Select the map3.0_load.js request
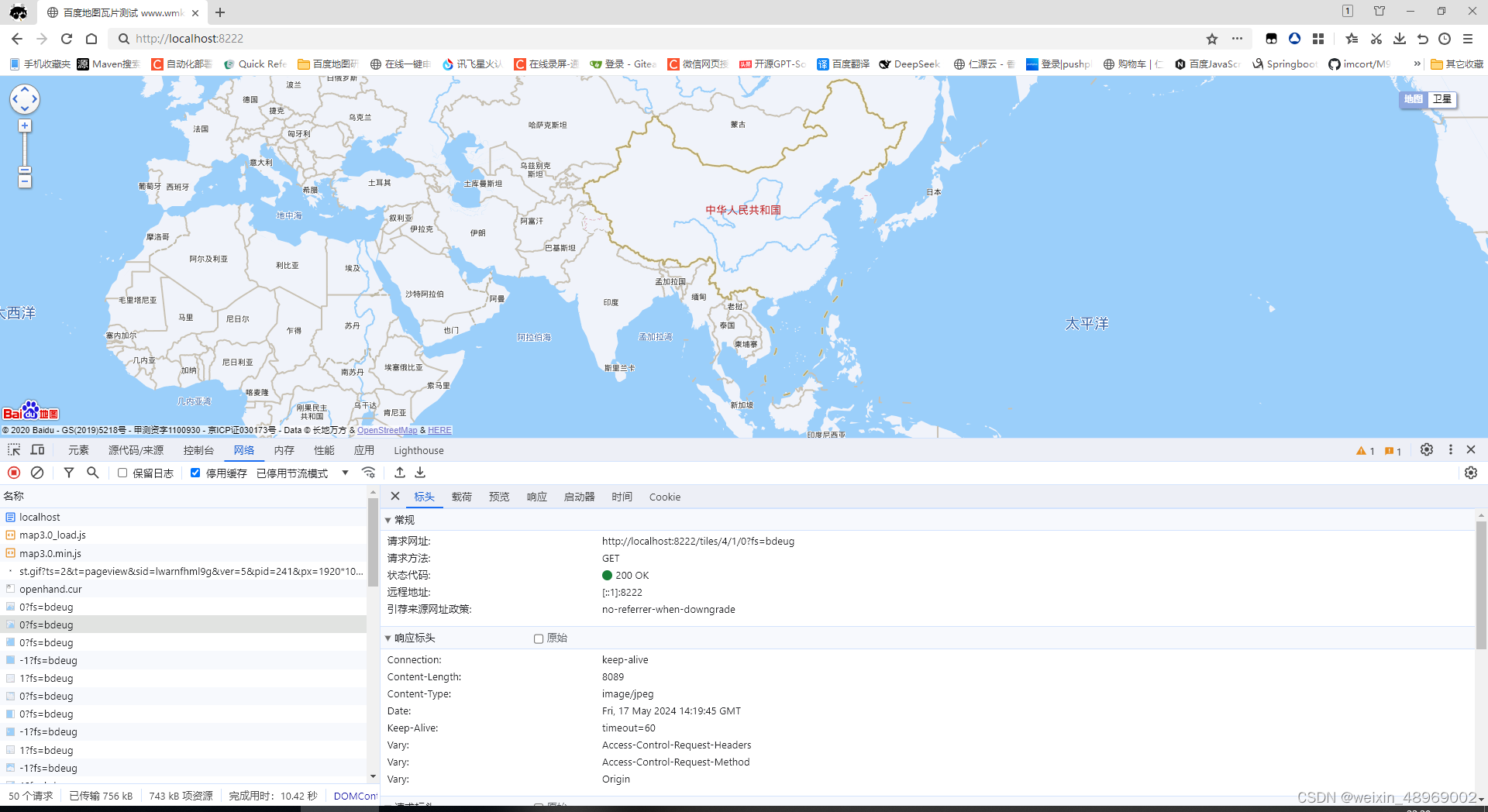1488x812 pixels. pos(183,535)
